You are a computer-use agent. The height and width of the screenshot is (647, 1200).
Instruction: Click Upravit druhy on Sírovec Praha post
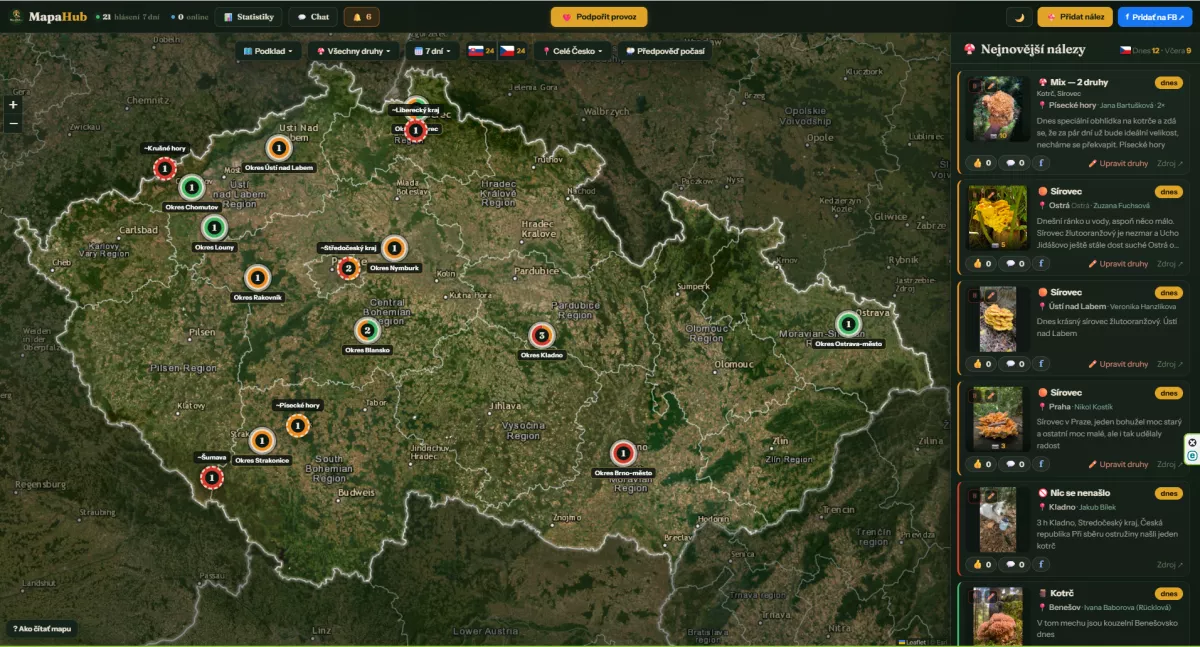coord(1118,464)
